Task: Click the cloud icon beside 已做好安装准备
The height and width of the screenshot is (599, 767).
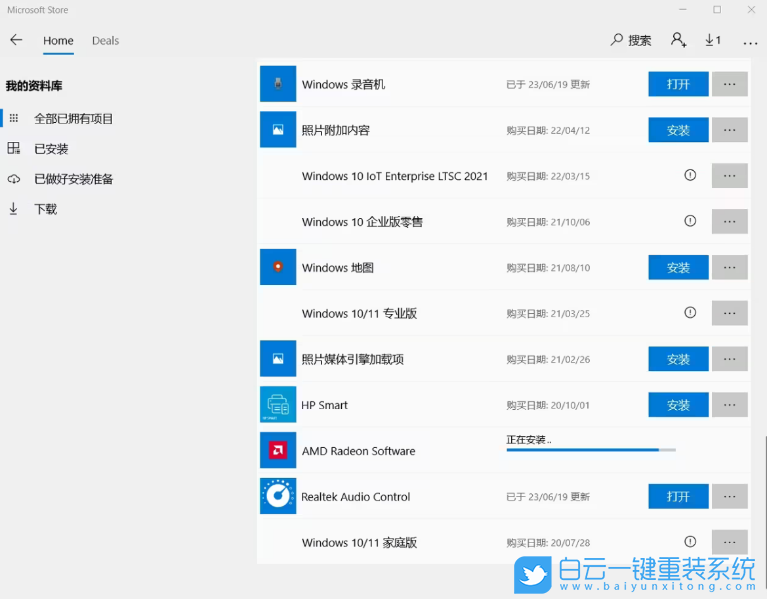Action: tap(14, 179)
